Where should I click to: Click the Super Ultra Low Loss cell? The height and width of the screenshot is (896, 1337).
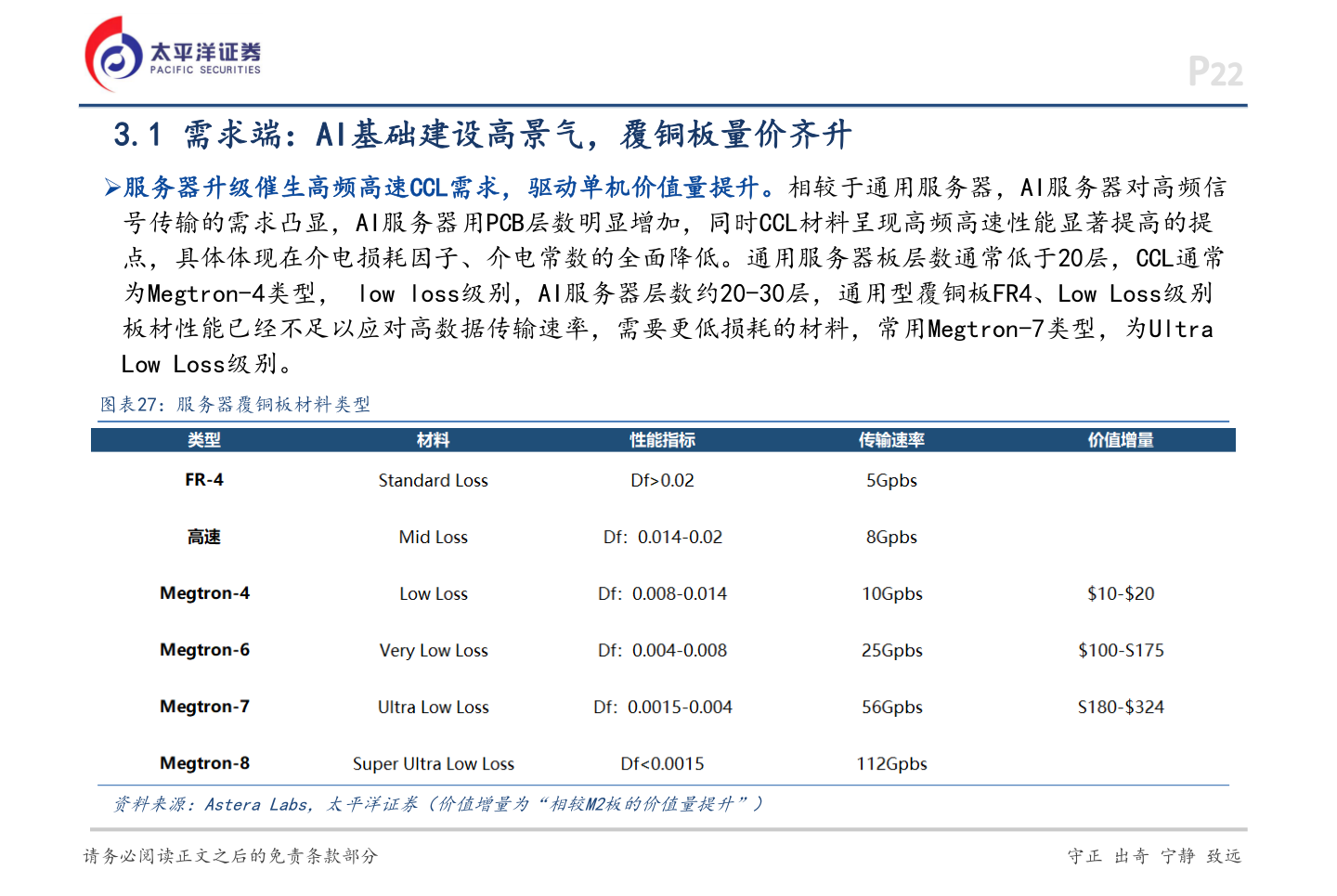tap(434, 763)
